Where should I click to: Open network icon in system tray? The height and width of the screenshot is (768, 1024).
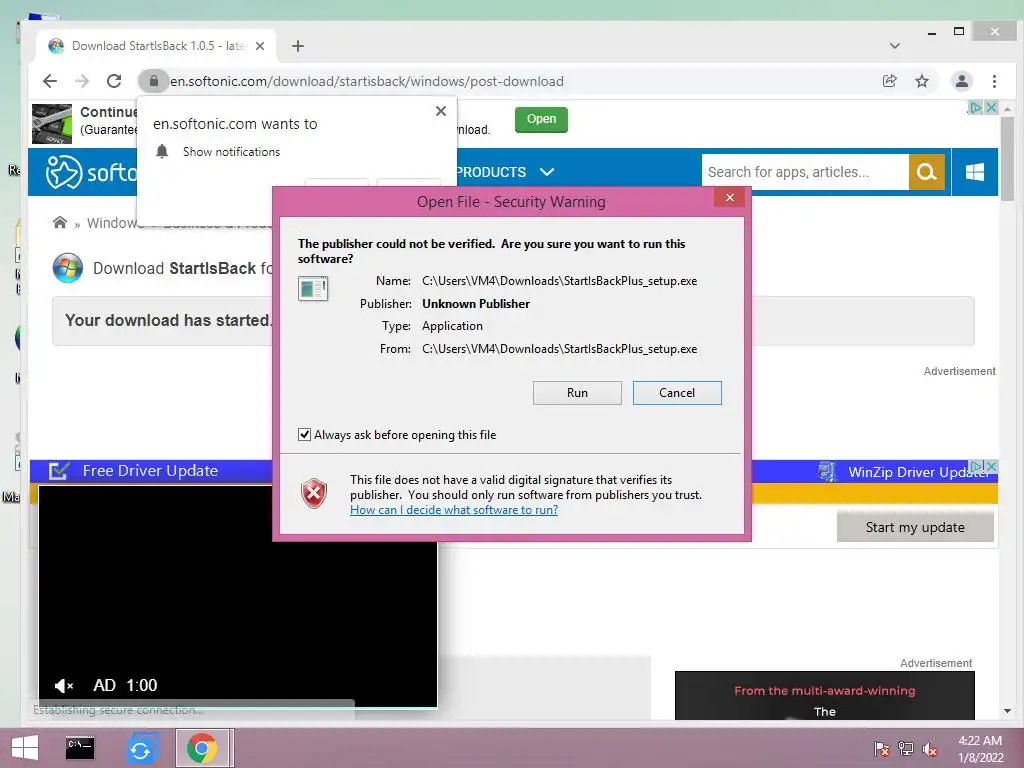[x=906, y=748]
